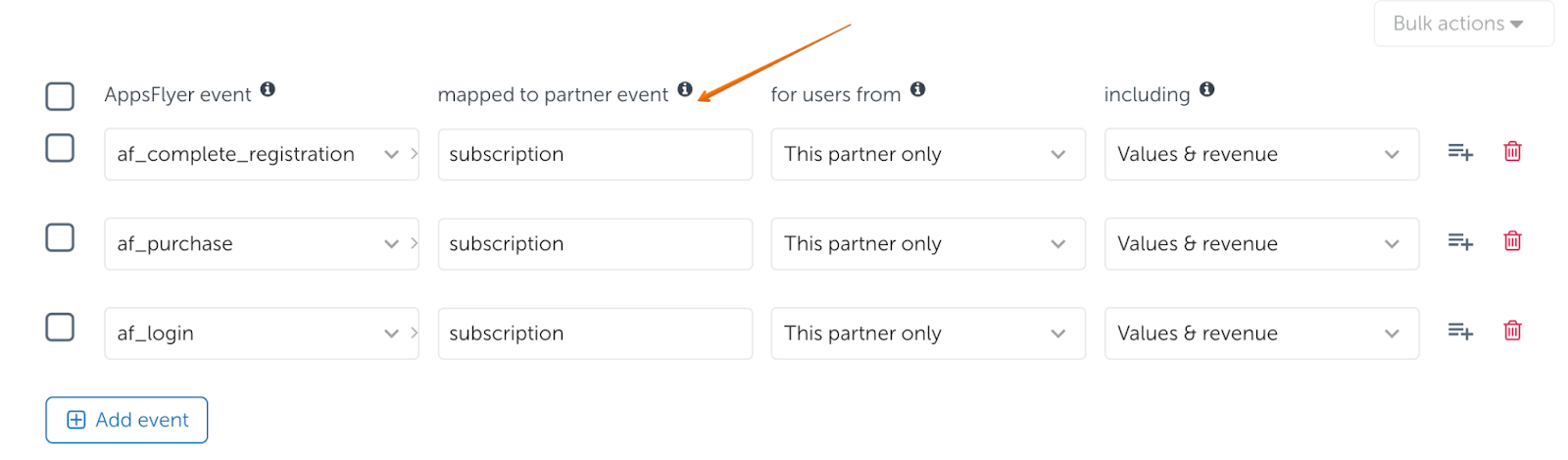This screenshot has width=1568, height=460.
Task: Click the info icon next to including
Action: click(1207, 89)
